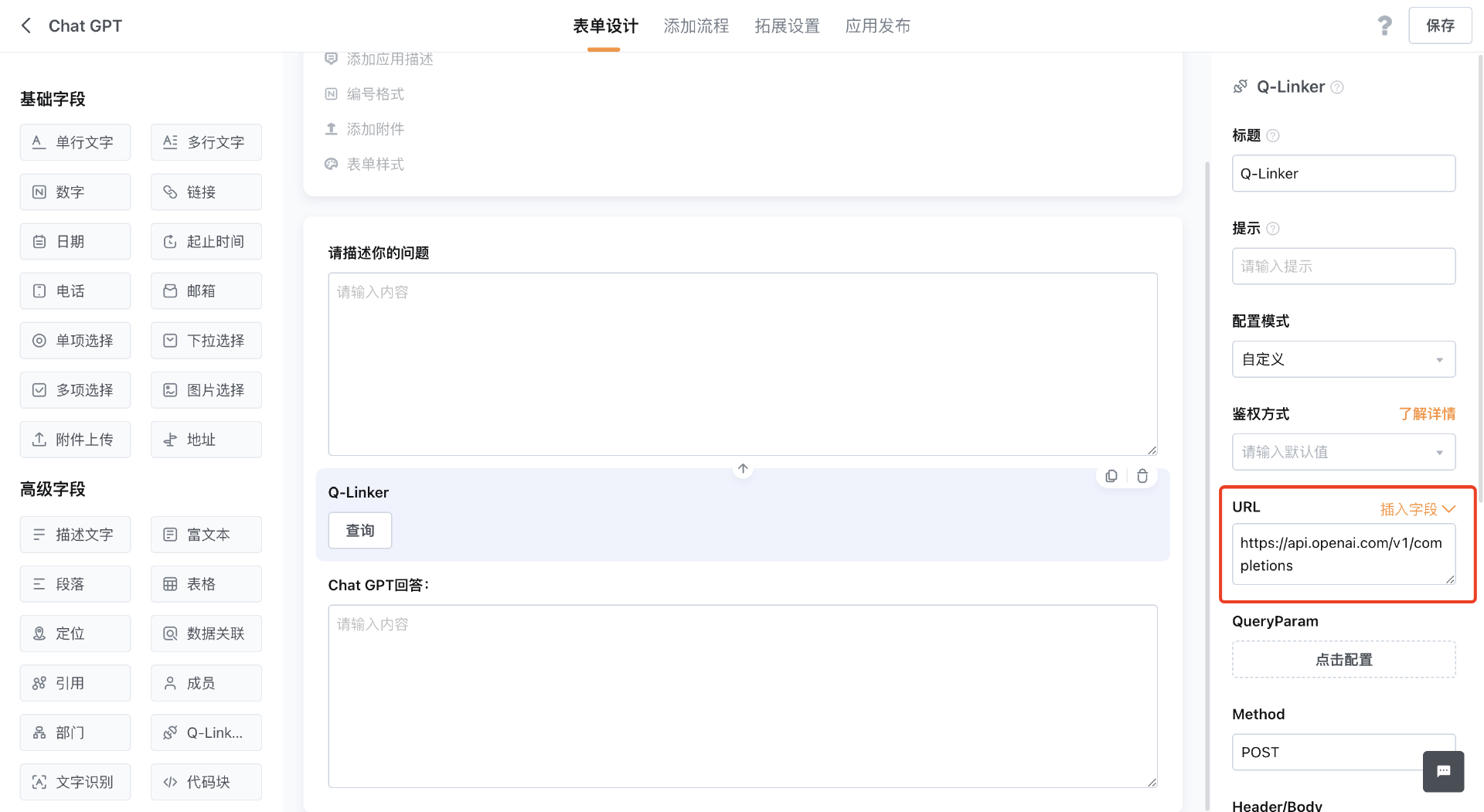The image size is (1484, 812).
Task: Expand the 插入字段 dropdown
Action: tap(1418, 509)
